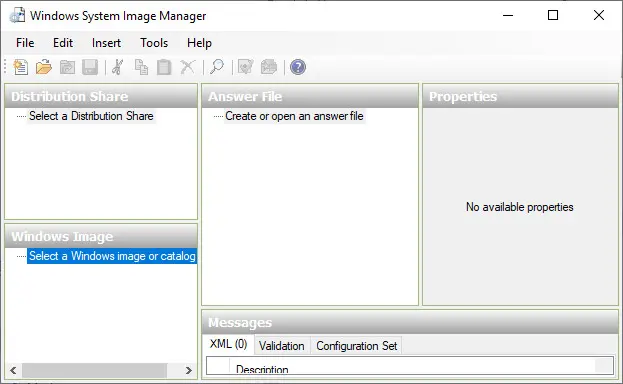Switch to the Configuration Set tab
The width and height of the screenshot is (623, 384).
click(357, 346)
